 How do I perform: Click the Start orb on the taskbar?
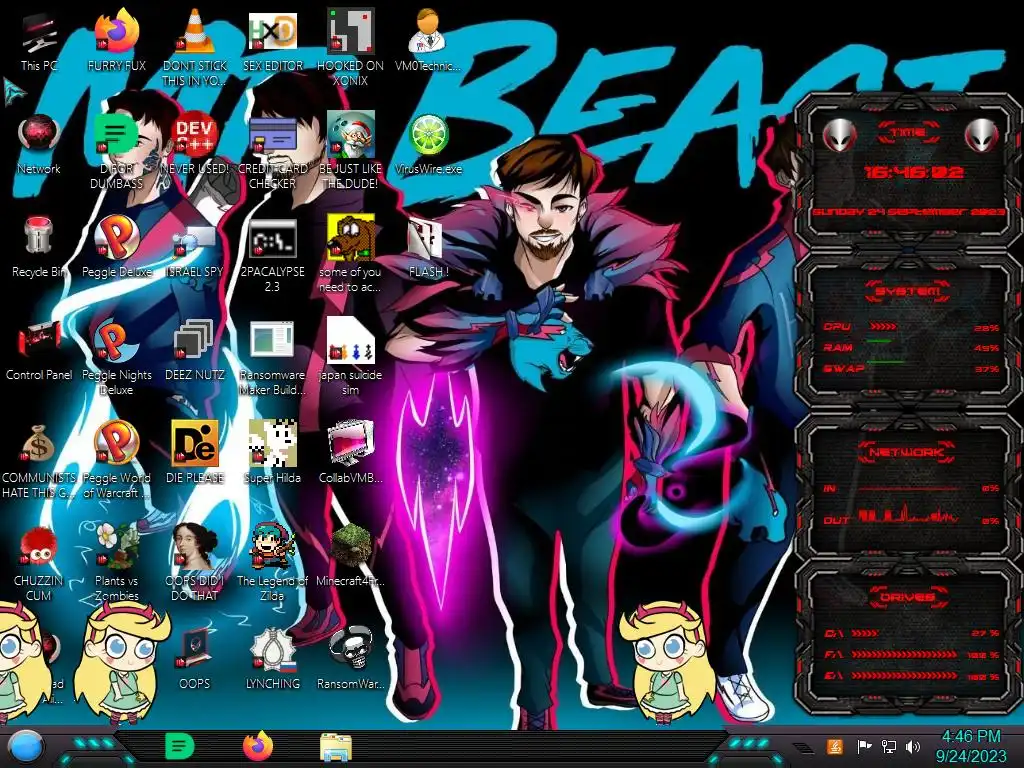coord(26,747)
